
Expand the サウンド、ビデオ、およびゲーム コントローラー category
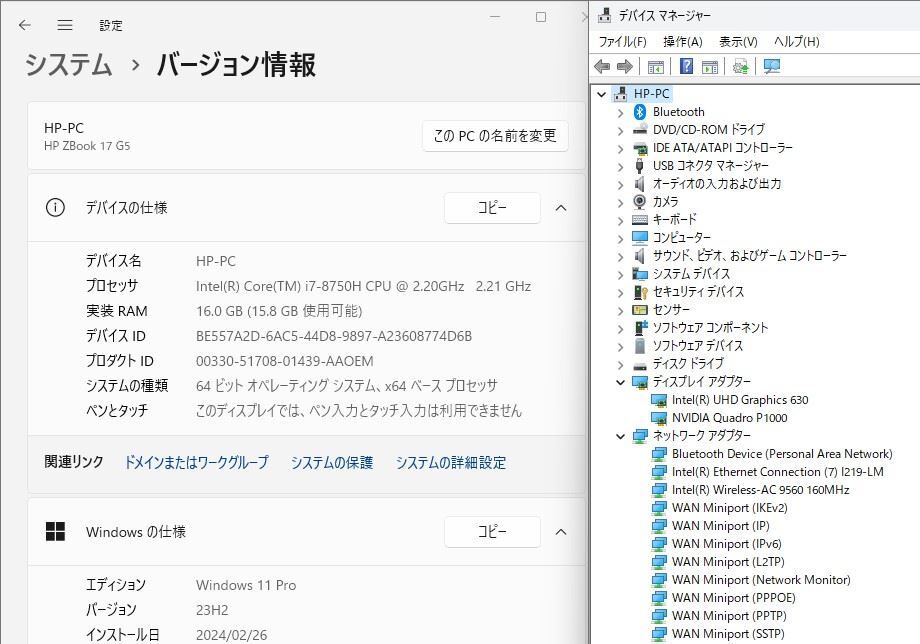point(621,256)
